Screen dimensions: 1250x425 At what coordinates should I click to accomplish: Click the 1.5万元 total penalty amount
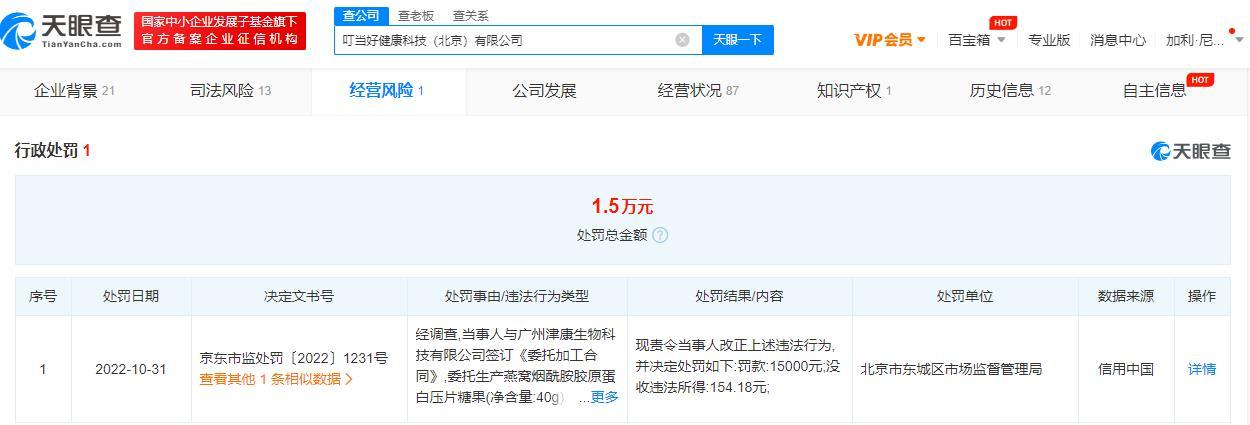click(622, 206)
